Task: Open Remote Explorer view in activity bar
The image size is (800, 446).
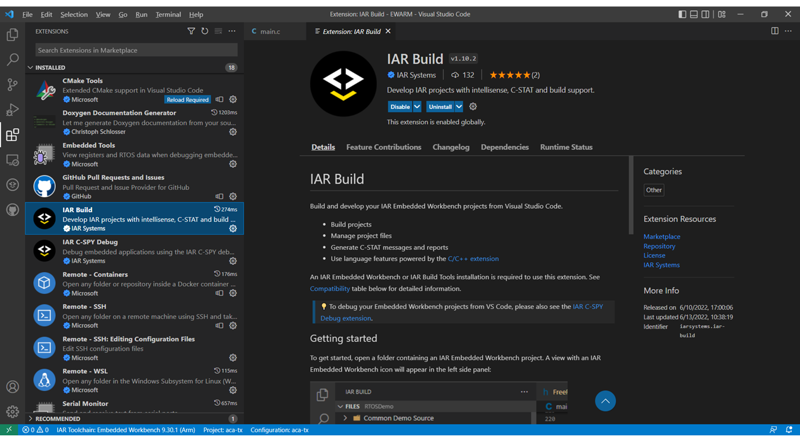Action: (x=12, y=160)
